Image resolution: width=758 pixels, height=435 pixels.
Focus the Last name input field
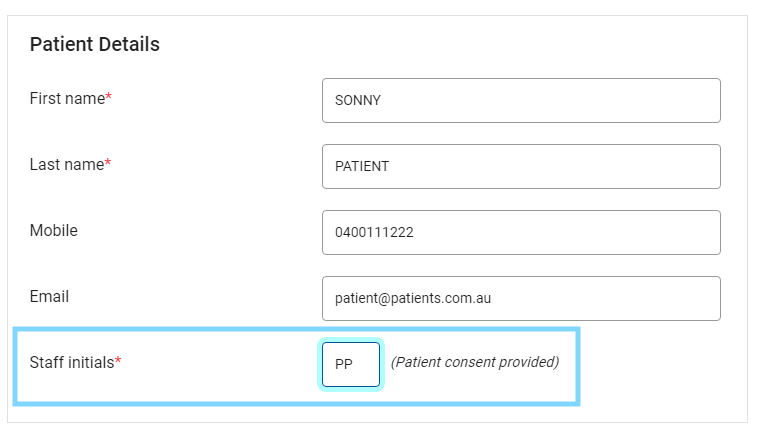[521, 166]
